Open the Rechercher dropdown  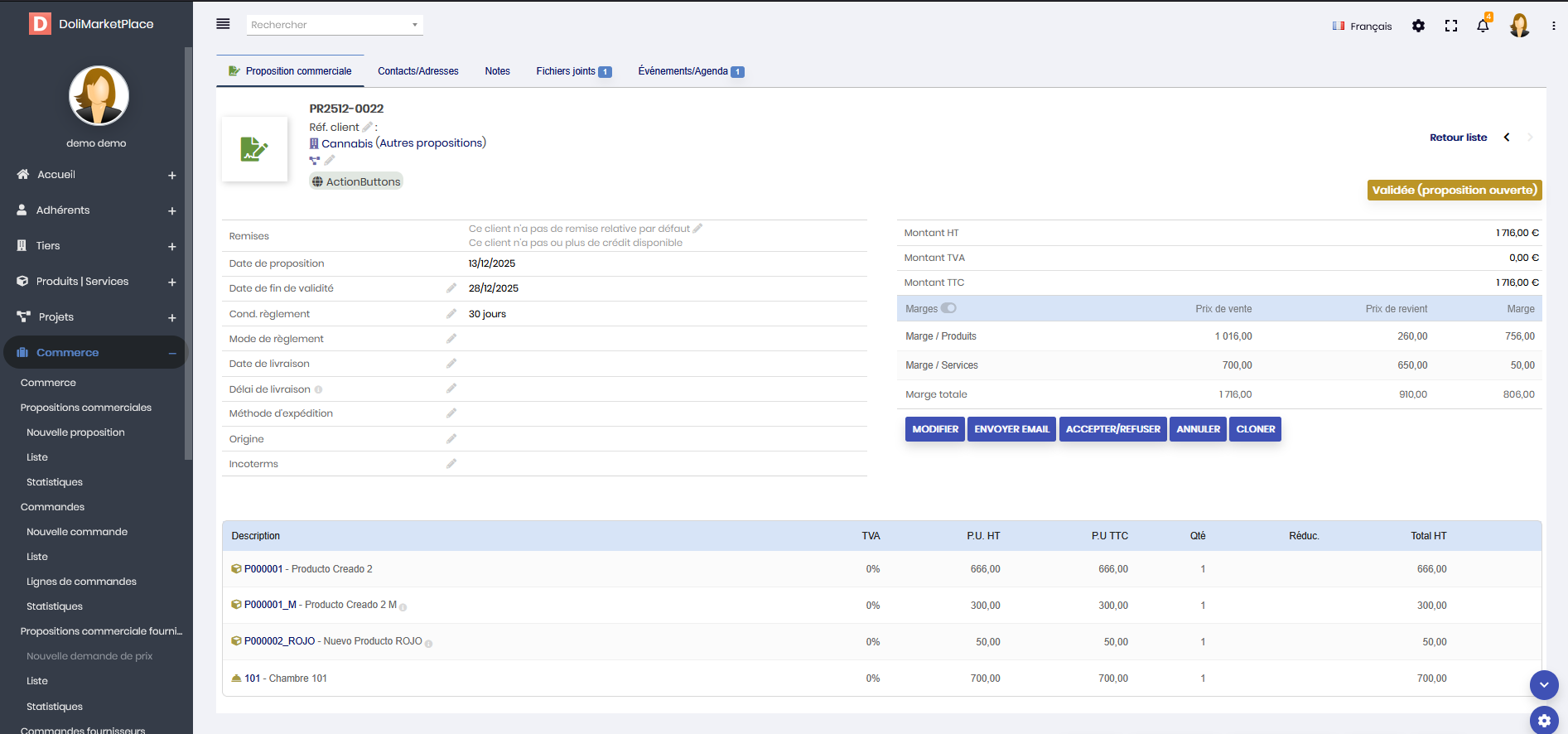click(x=335, y=25)
